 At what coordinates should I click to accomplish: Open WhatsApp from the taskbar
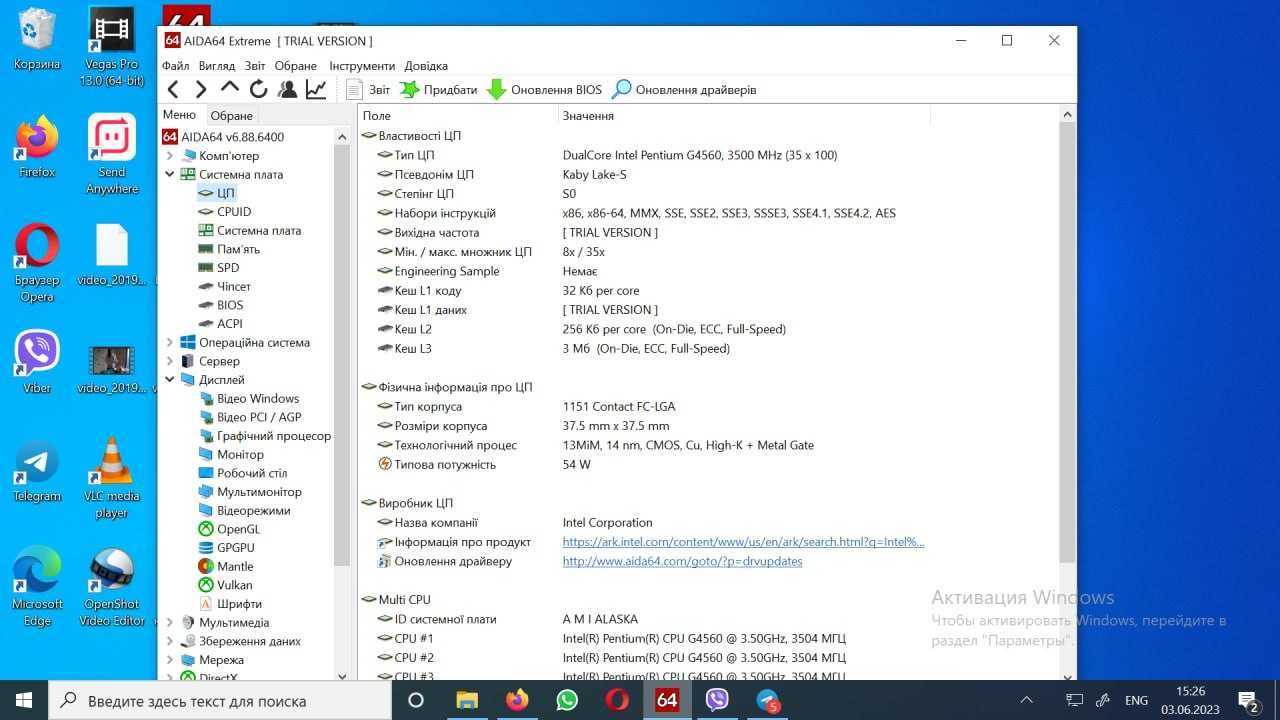click(x=567, y=700)
